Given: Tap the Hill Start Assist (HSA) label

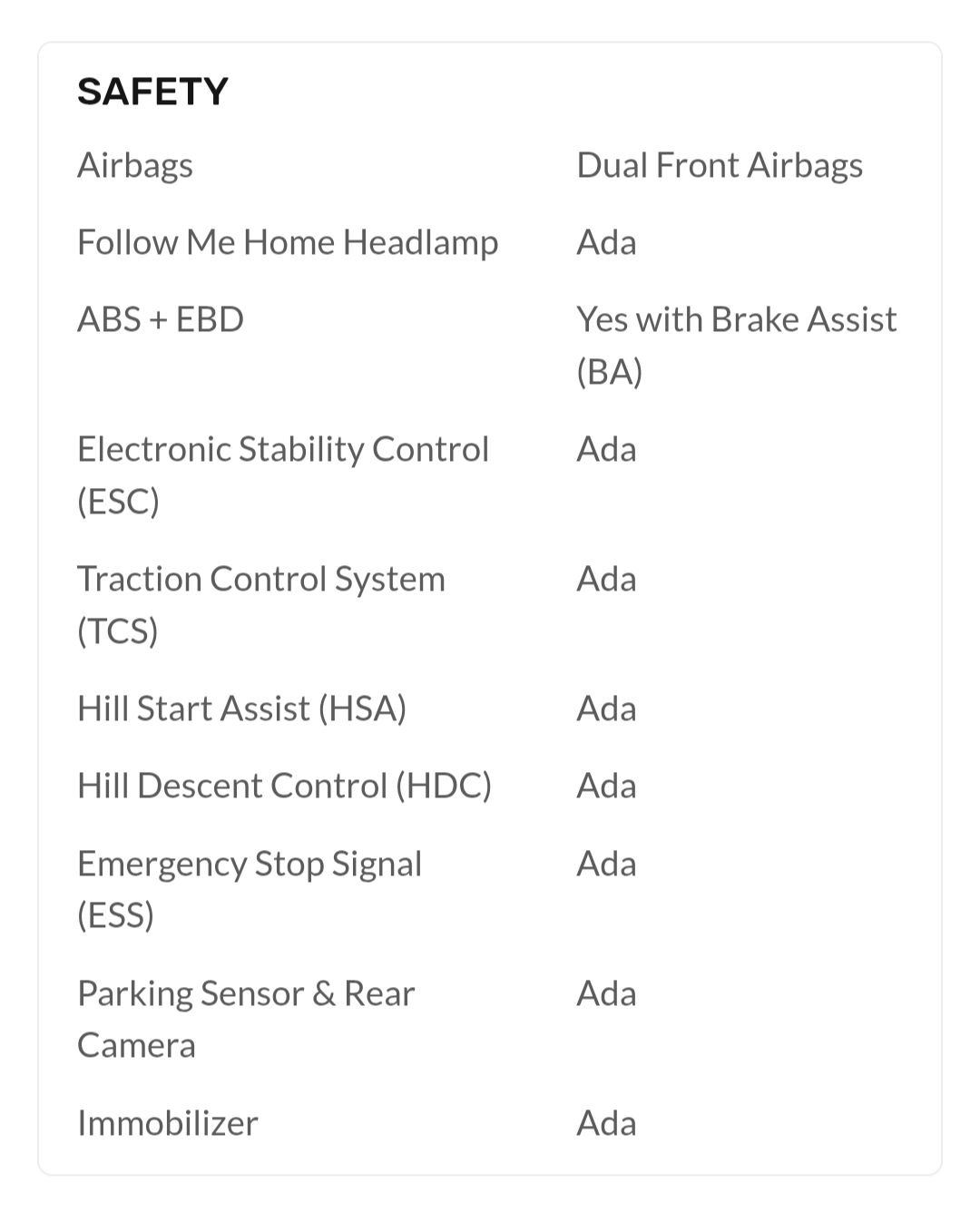Looking at the screenshot, I should click(x=241, y=709).
